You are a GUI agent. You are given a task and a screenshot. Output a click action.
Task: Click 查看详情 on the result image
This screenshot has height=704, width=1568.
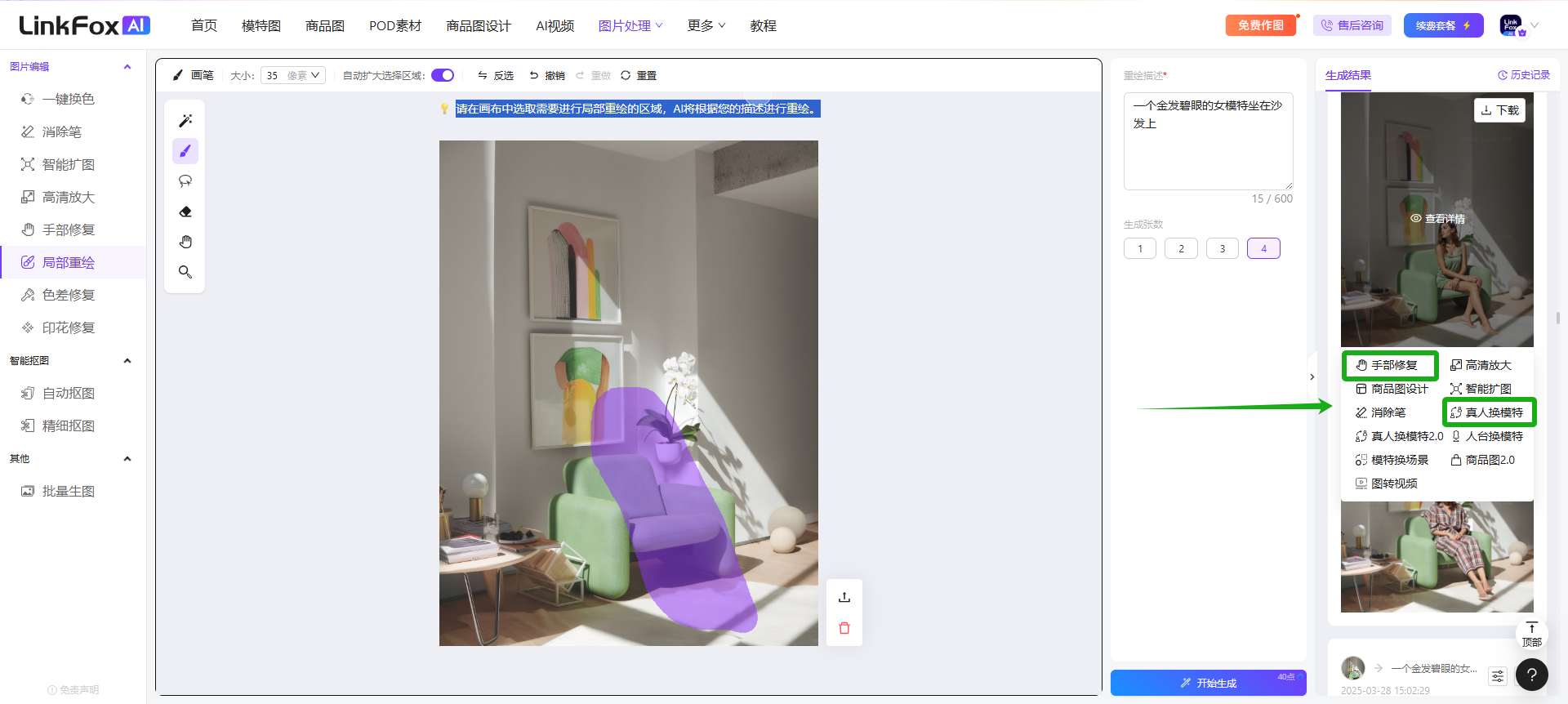(1437, 219)
